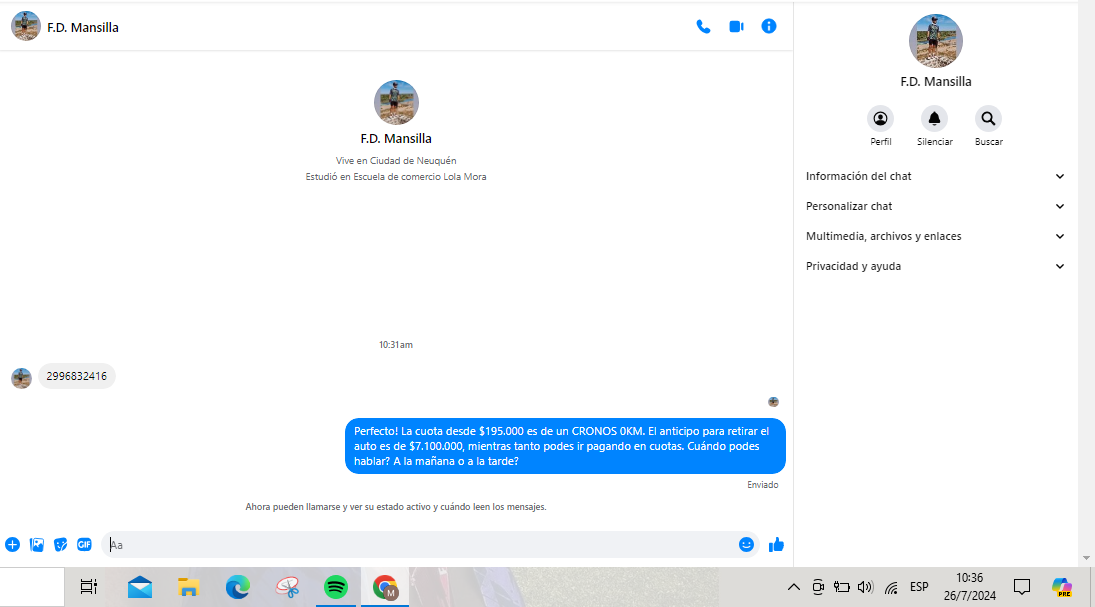
Task: Start a video call from chat header
Action: pyautogui.click(x=736, y=27)
